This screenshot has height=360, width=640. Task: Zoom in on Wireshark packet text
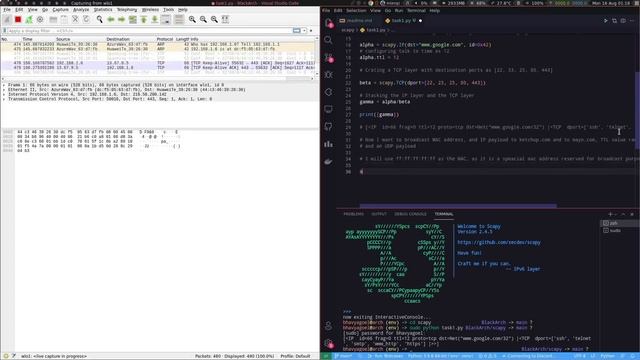192,19
